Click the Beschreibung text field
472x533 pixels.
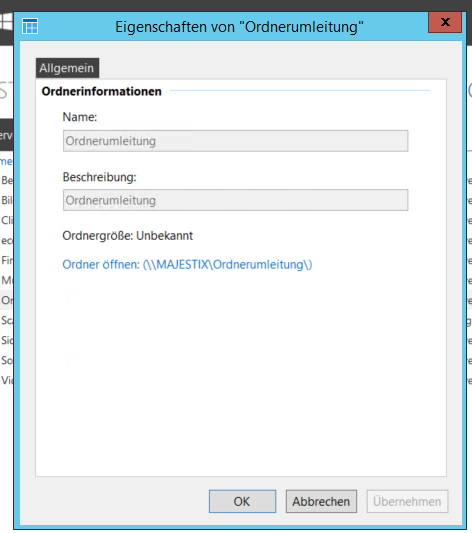tap(235, 200)
